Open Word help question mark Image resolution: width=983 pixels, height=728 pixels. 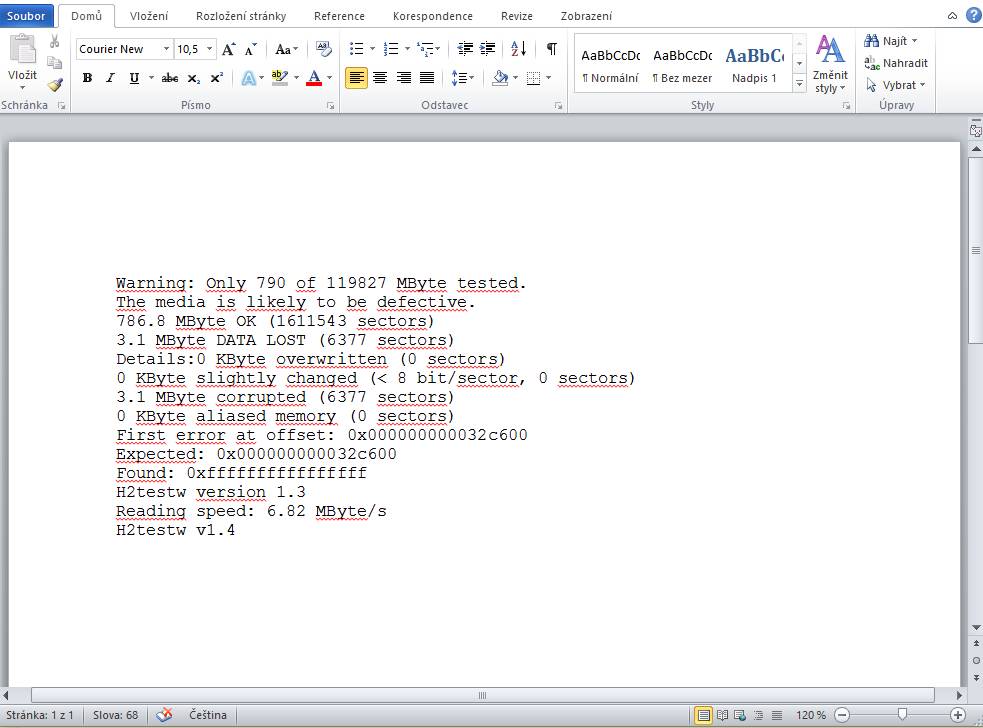(x=974, y=16)
